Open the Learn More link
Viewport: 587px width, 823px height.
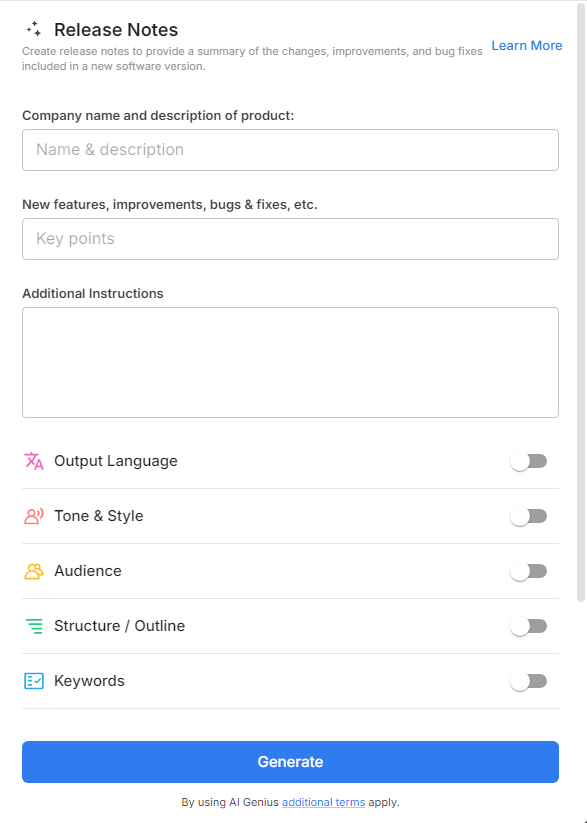(x=526, y=45)
